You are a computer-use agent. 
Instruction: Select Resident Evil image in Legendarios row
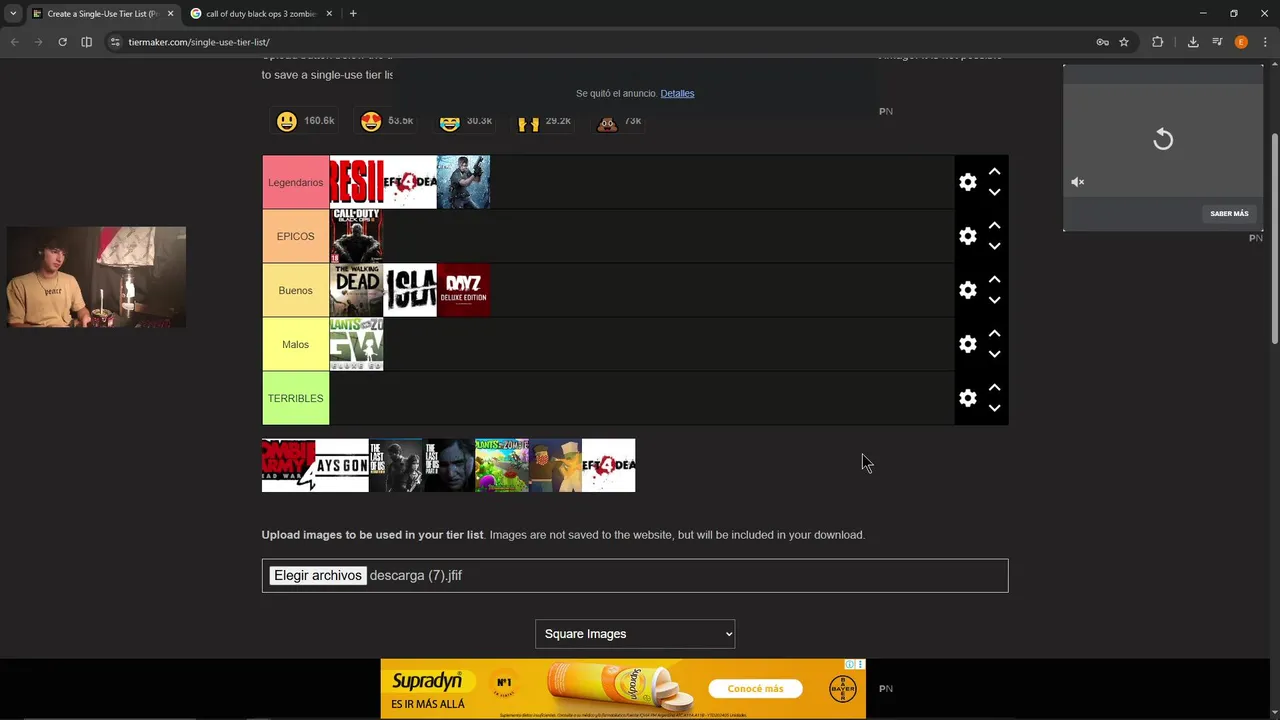[x=356, y=182]
